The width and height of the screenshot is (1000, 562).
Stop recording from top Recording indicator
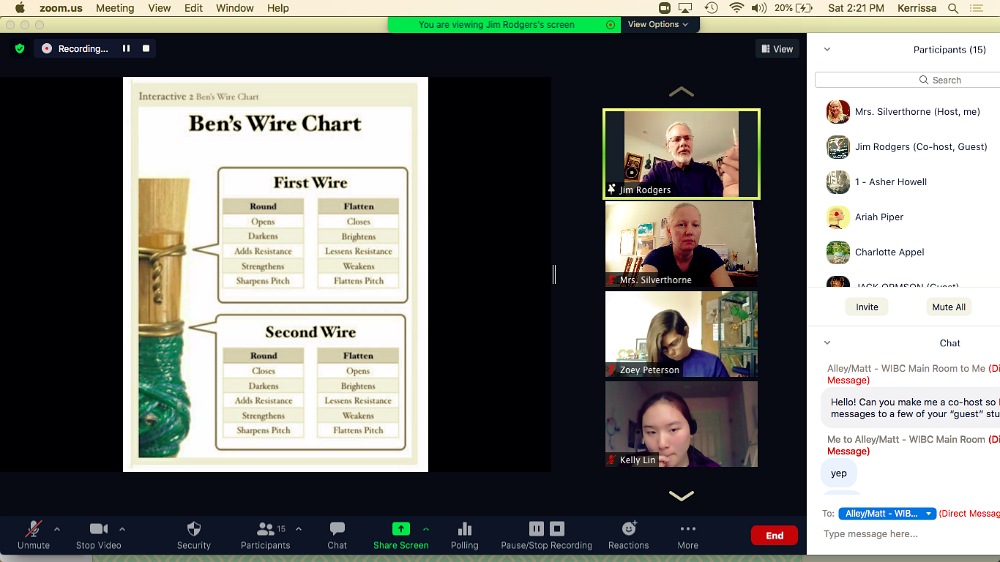[x=146, y=48]
